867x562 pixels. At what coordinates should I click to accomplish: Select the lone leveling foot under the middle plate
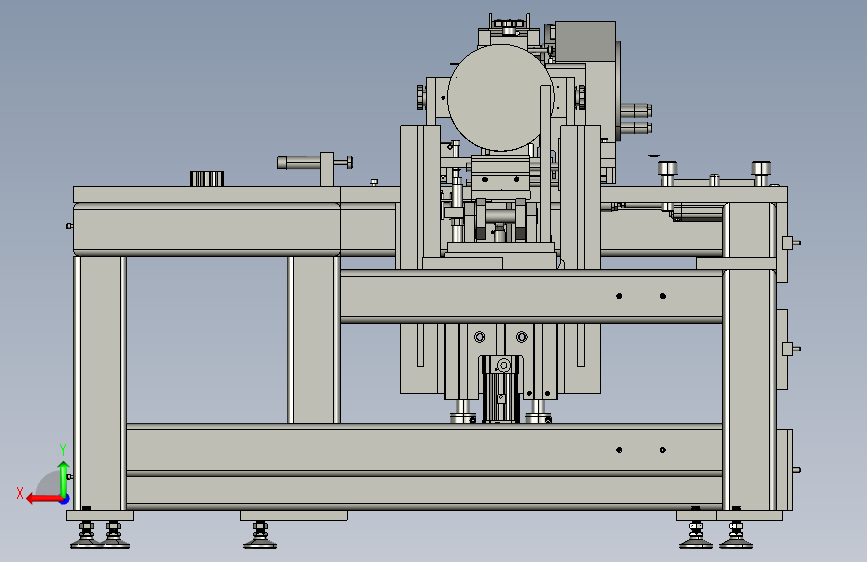(x=260, y=535)
